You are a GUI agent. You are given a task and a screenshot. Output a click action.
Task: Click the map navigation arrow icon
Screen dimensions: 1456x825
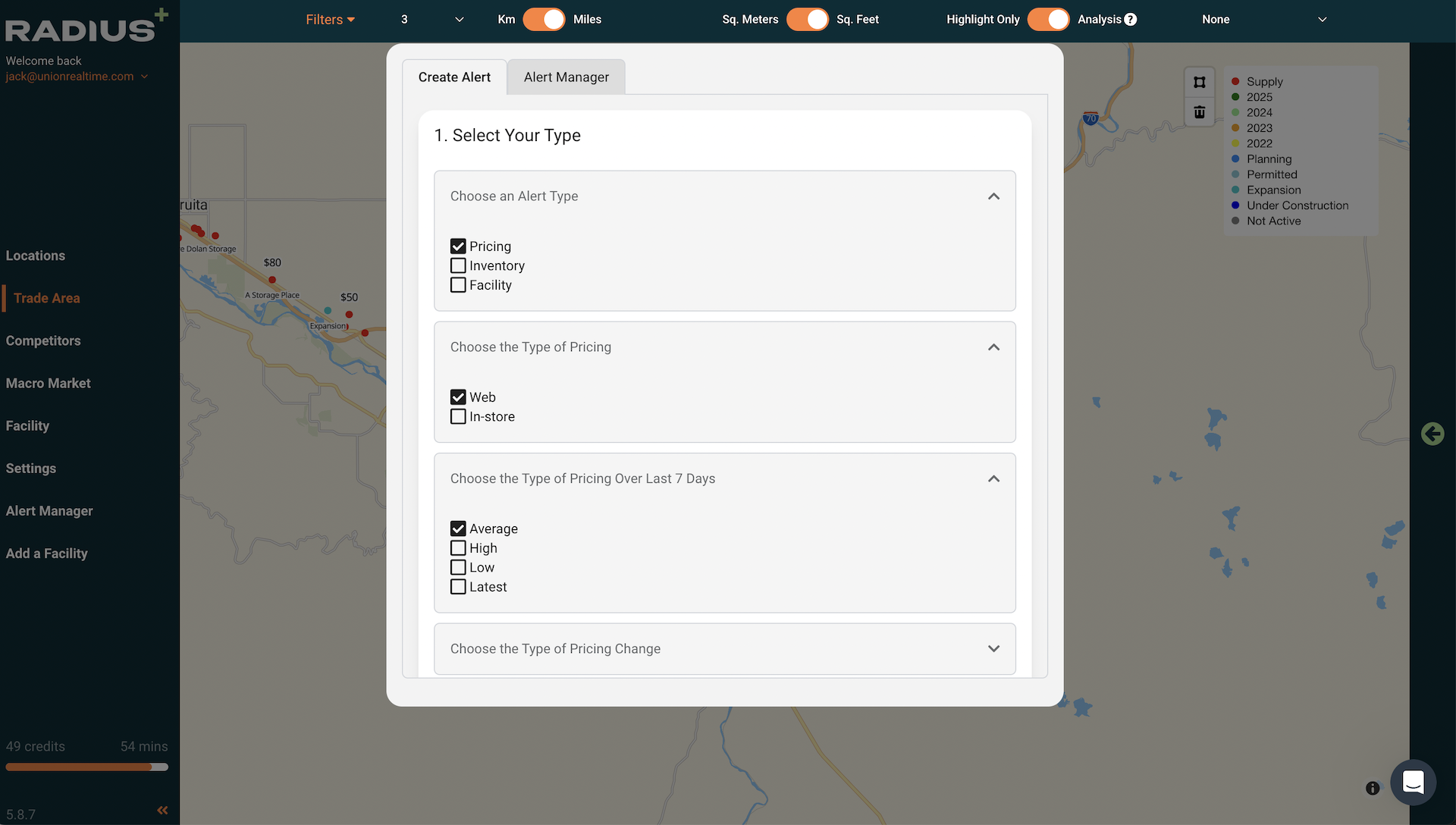tap(1433, 433)
